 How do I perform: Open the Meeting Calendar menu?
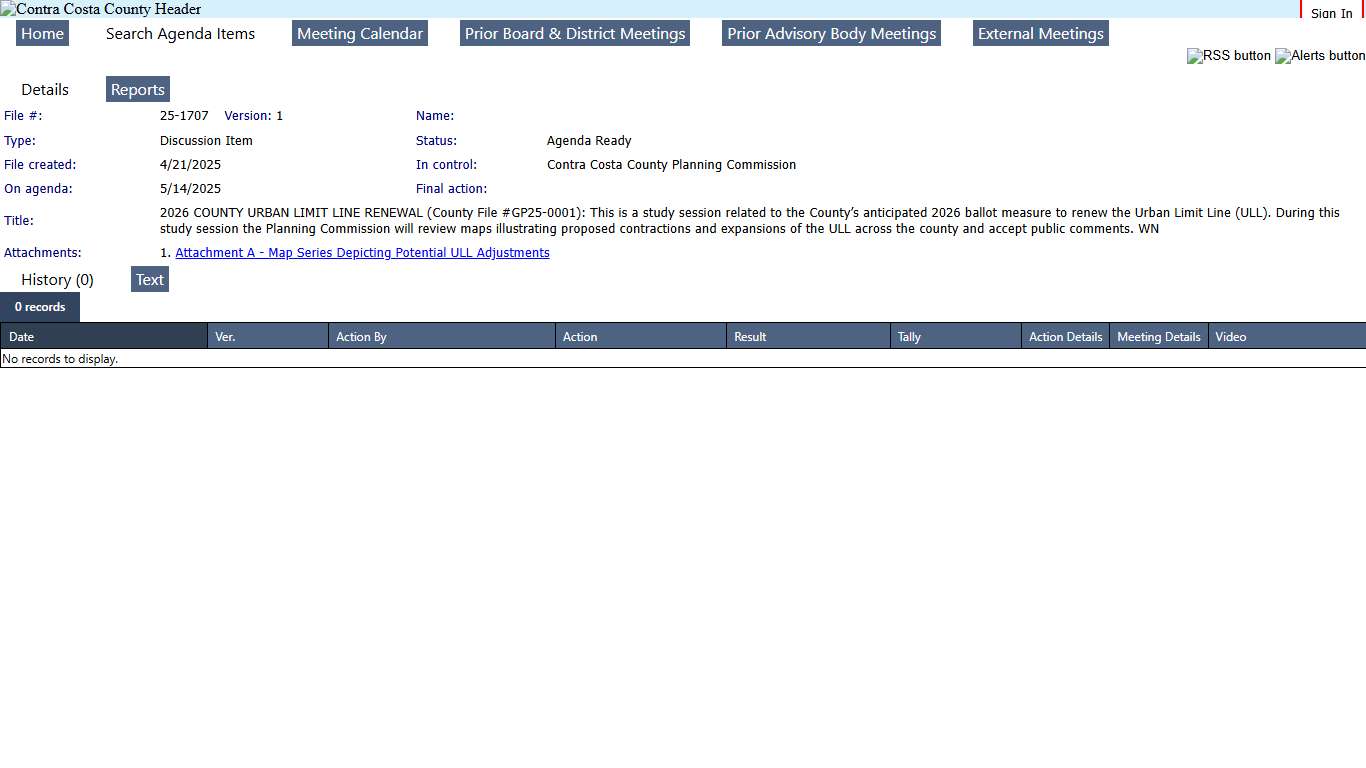[x=360, y=34]
